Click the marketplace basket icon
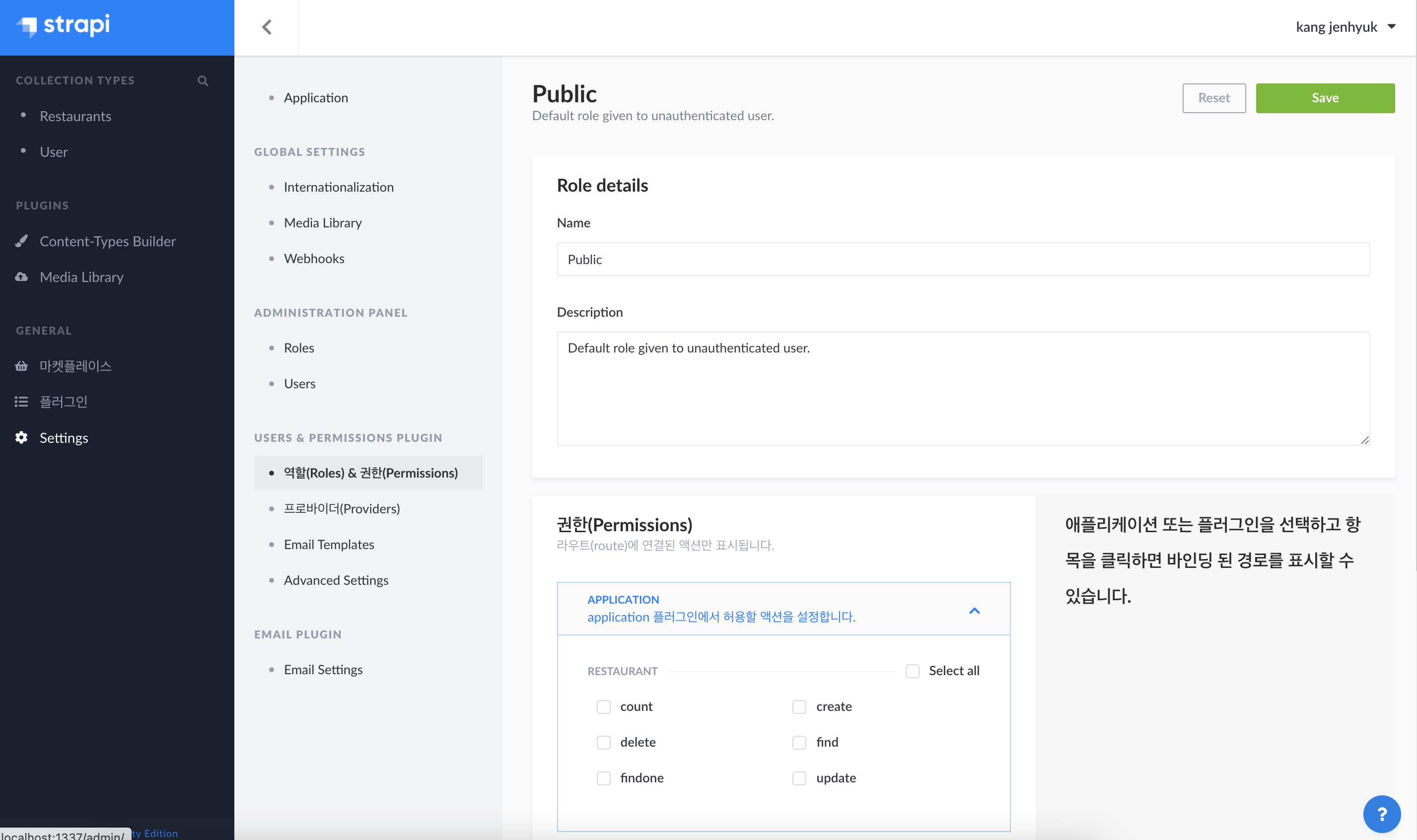The width and height of the screenshot is (1417, 840). click(x=21, y=366)
